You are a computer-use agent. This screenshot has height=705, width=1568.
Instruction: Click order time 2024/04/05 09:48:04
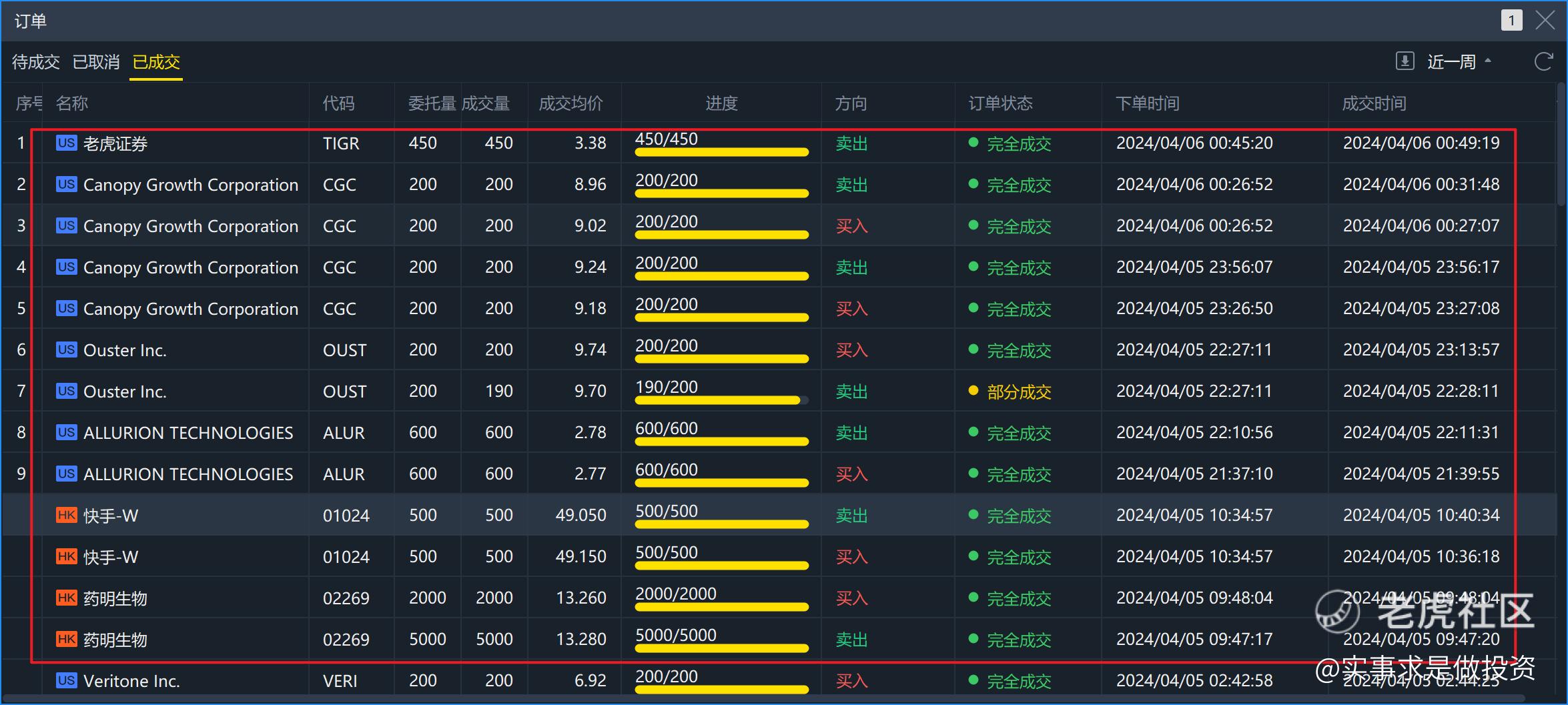point(1194,598)
